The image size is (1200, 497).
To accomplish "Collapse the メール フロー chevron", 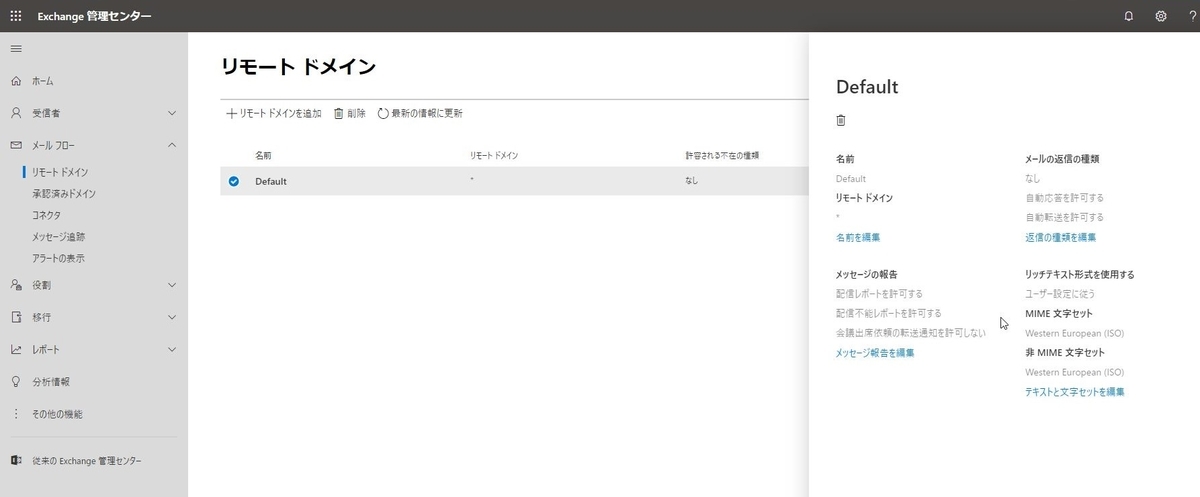I will pos(172,145).
